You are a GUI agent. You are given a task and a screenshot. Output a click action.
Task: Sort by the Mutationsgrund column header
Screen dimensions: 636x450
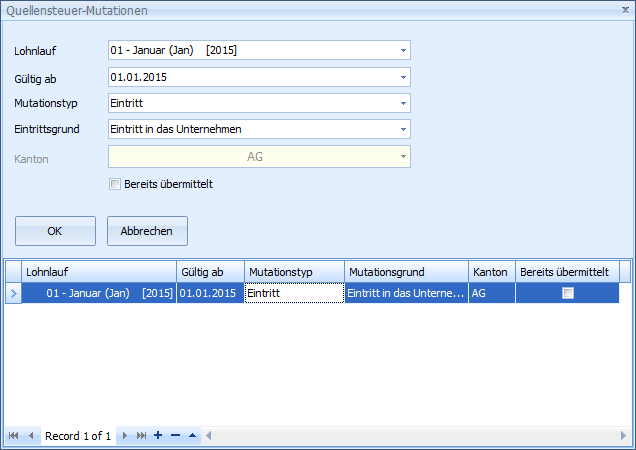pyautogui.click(x=406, y=272)
